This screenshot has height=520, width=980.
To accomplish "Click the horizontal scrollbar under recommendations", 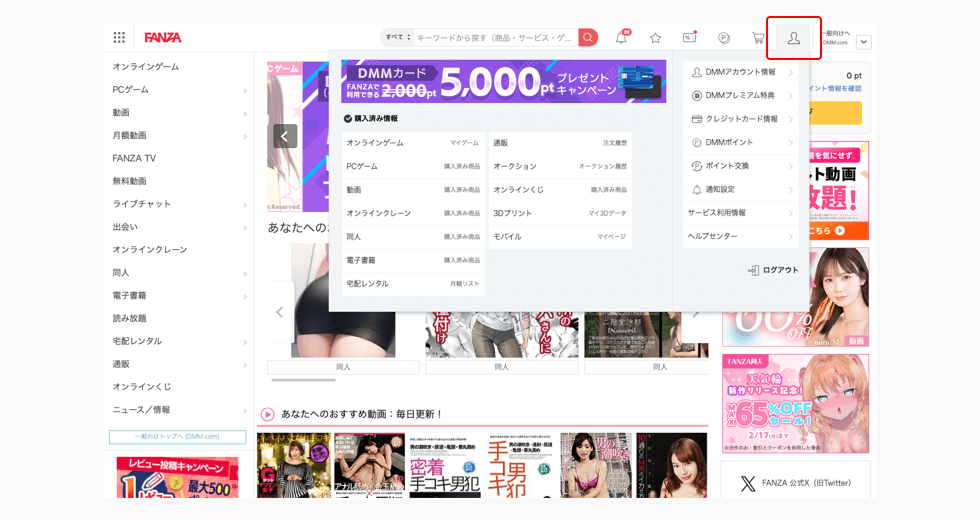I will coord(304,380).
